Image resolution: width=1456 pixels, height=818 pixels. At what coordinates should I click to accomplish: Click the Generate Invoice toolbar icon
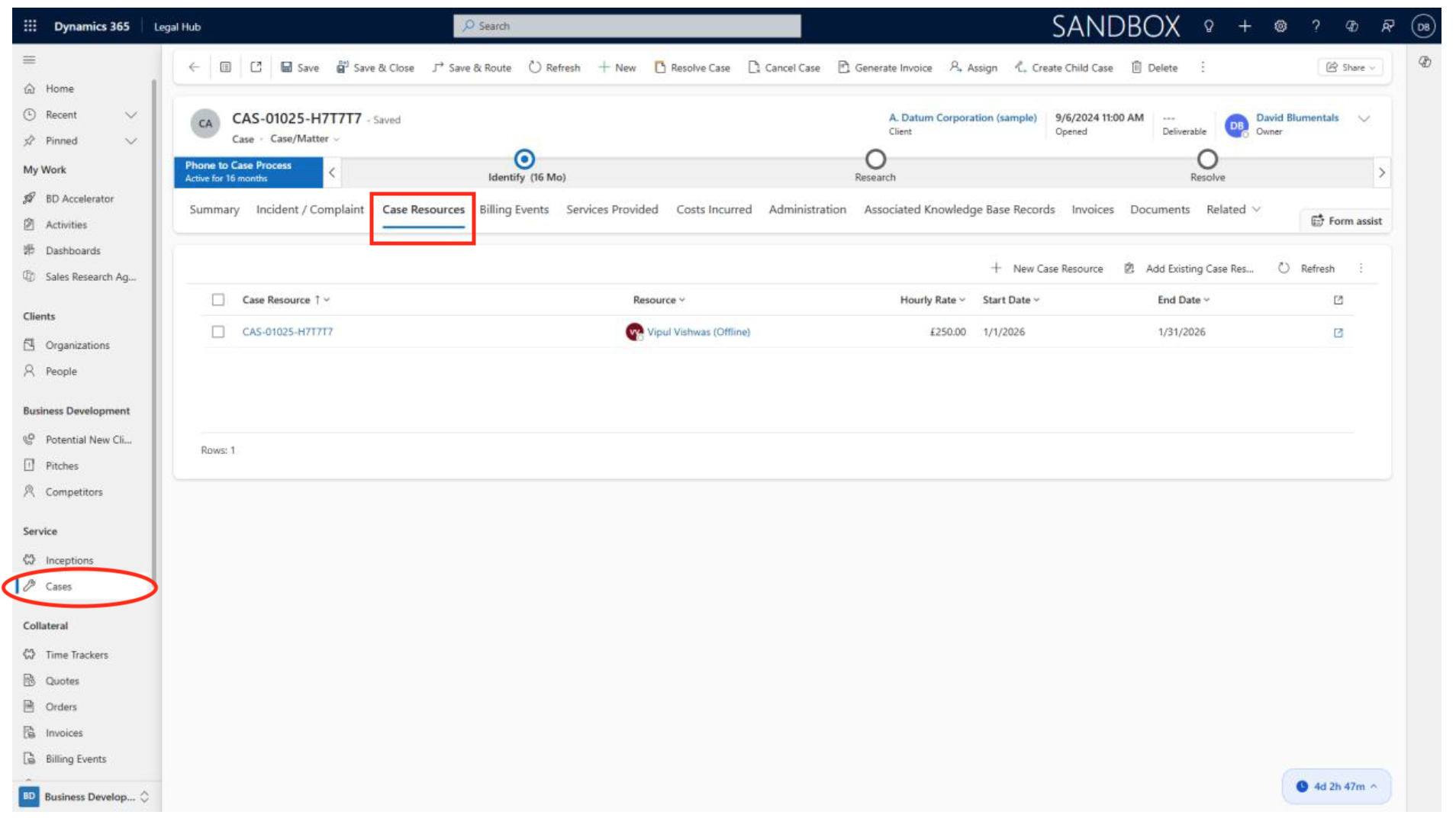coord(843,67)
